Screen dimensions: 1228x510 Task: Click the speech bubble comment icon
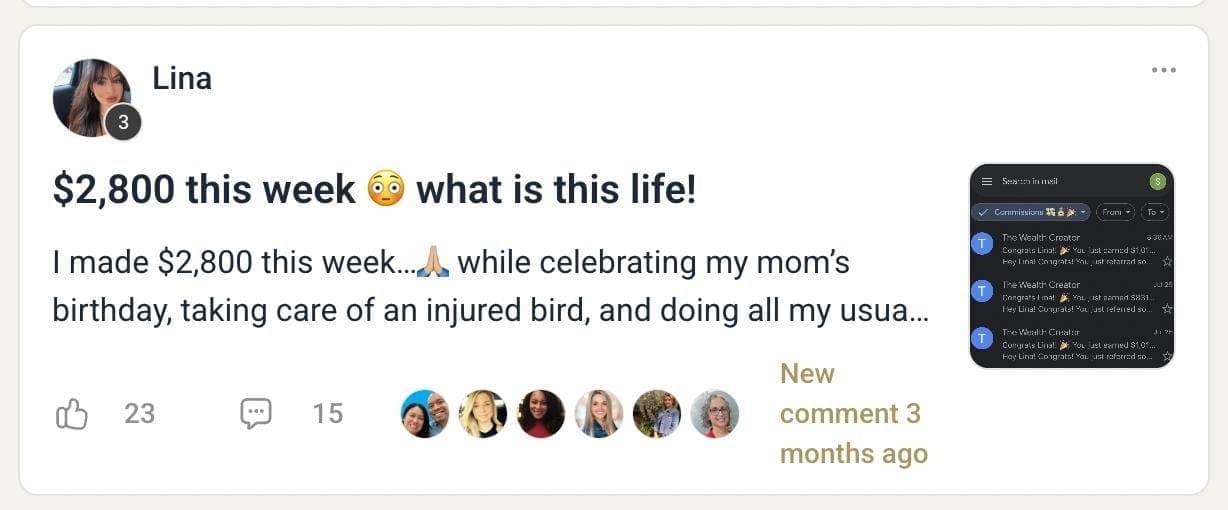pyautogui.click(x=256, y=413)
